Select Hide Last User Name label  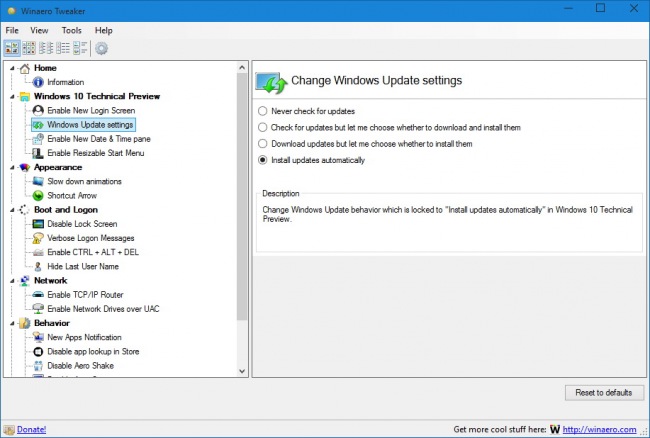coord(83,266)
